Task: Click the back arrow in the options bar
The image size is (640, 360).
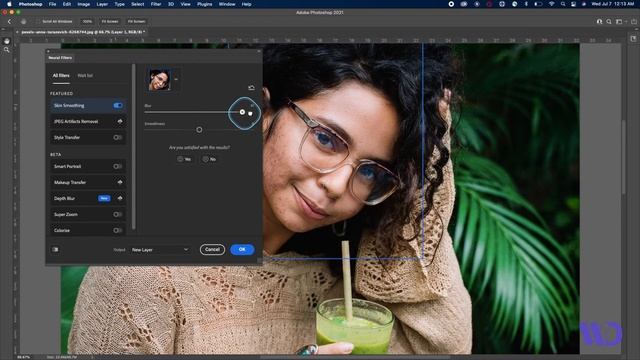Action: [9, 21]
